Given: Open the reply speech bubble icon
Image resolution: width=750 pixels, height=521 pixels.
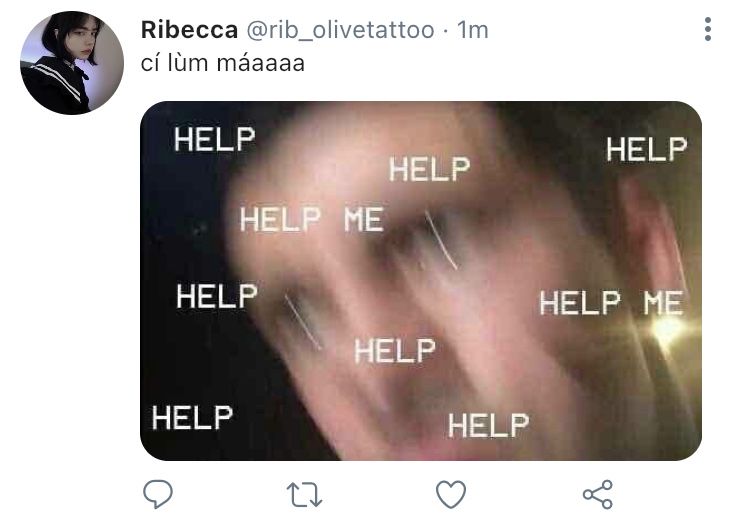Looking at the screenshot, I should point(158,494).
